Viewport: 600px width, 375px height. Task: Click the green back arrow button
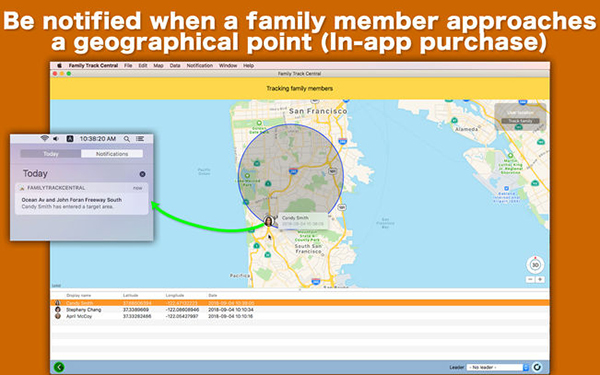click(x=59, y=367)
